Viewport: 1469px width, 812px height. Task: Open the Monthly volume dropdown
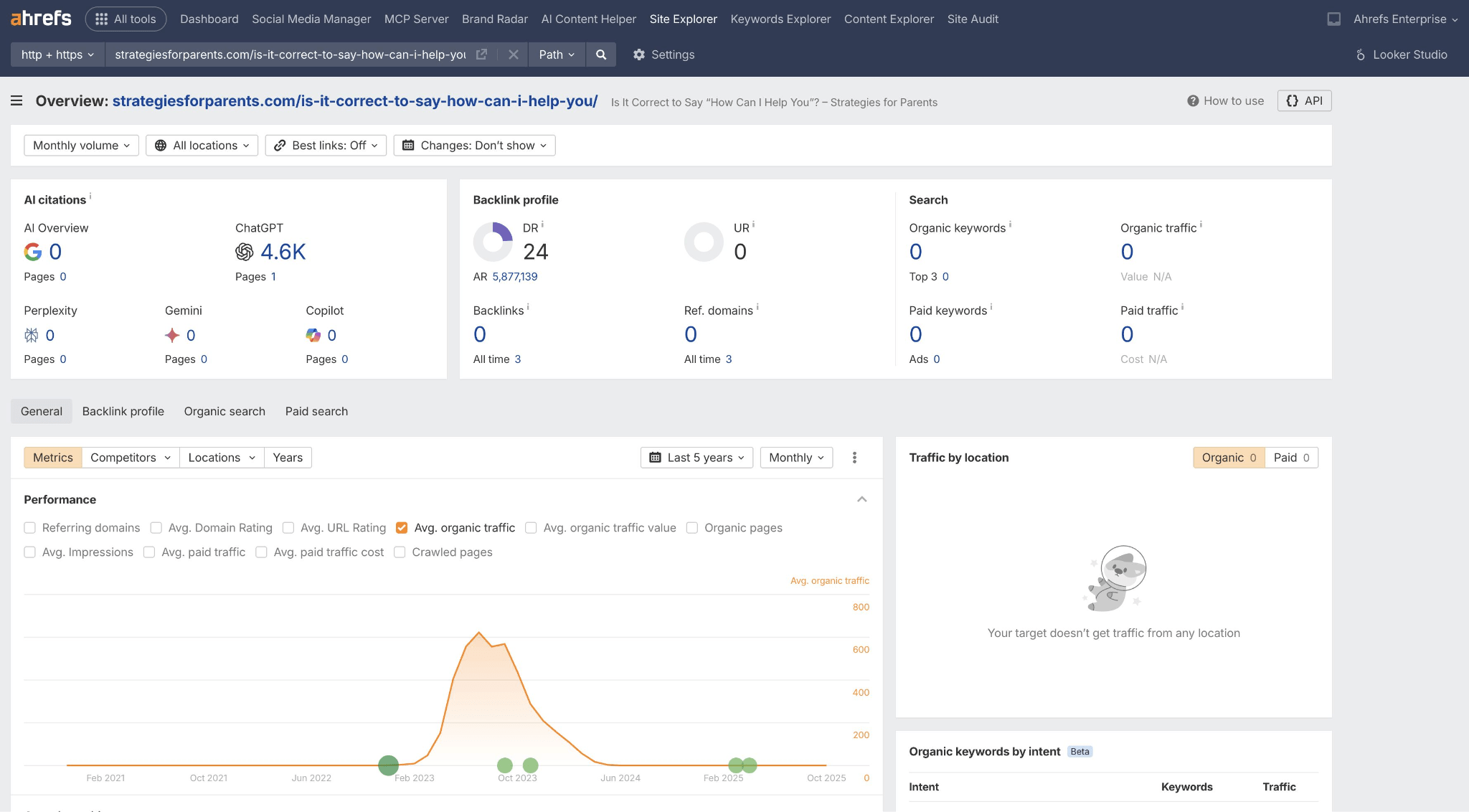click(x=80, y=145)
